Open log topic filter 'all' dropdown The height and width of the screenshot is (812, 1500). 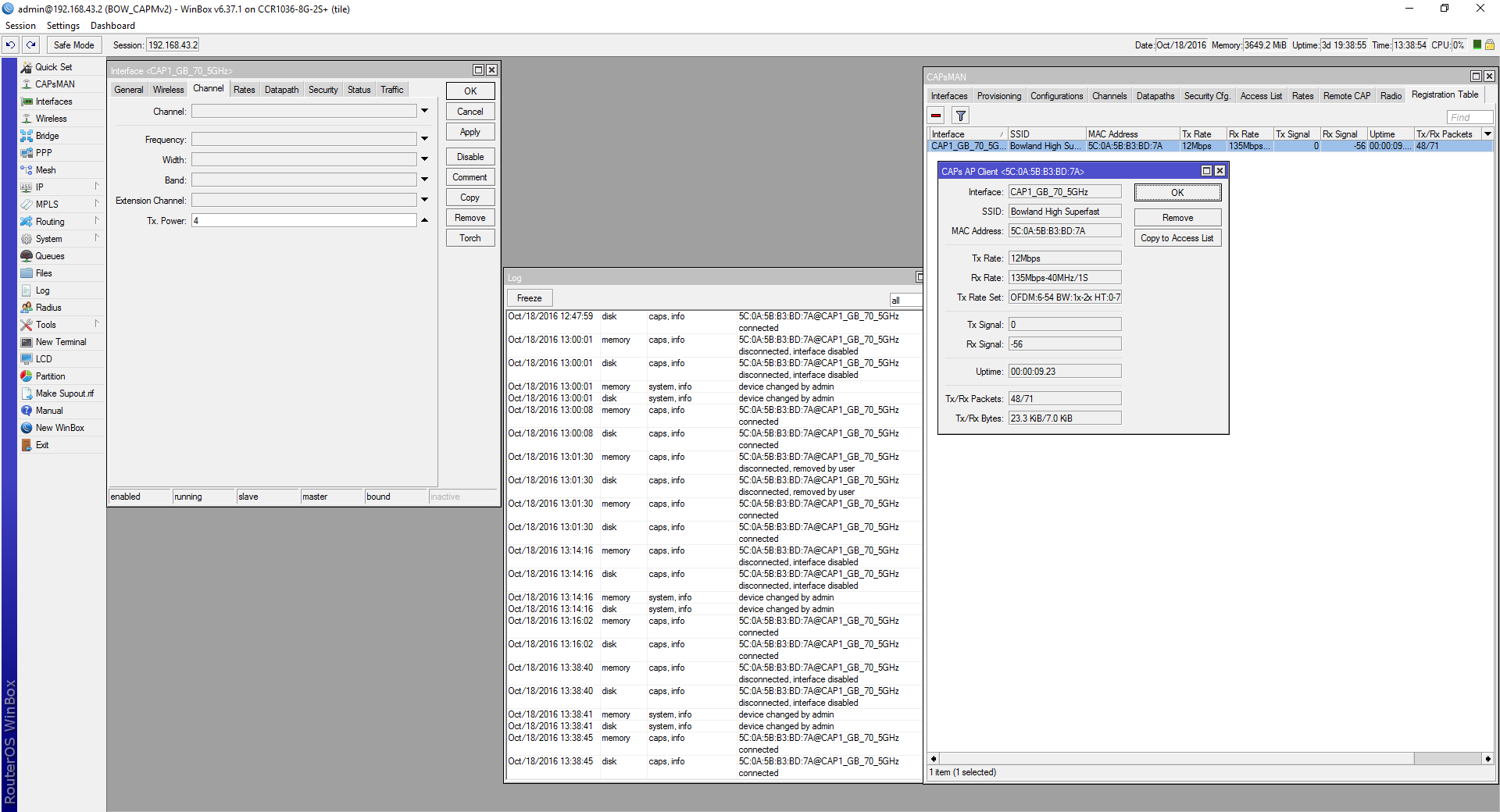[x=906, y=301]
